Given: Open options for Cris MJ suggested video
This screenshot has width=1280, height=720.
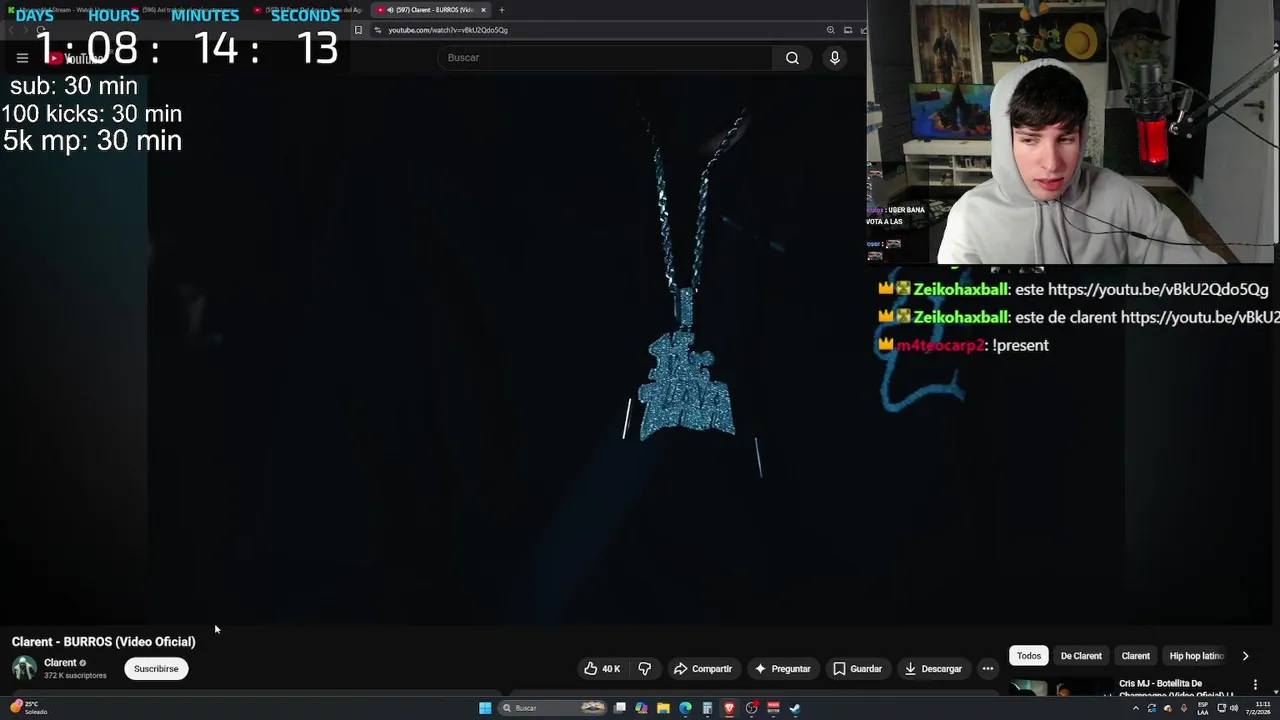Looking at the screenshot, I should point(1255,685).
